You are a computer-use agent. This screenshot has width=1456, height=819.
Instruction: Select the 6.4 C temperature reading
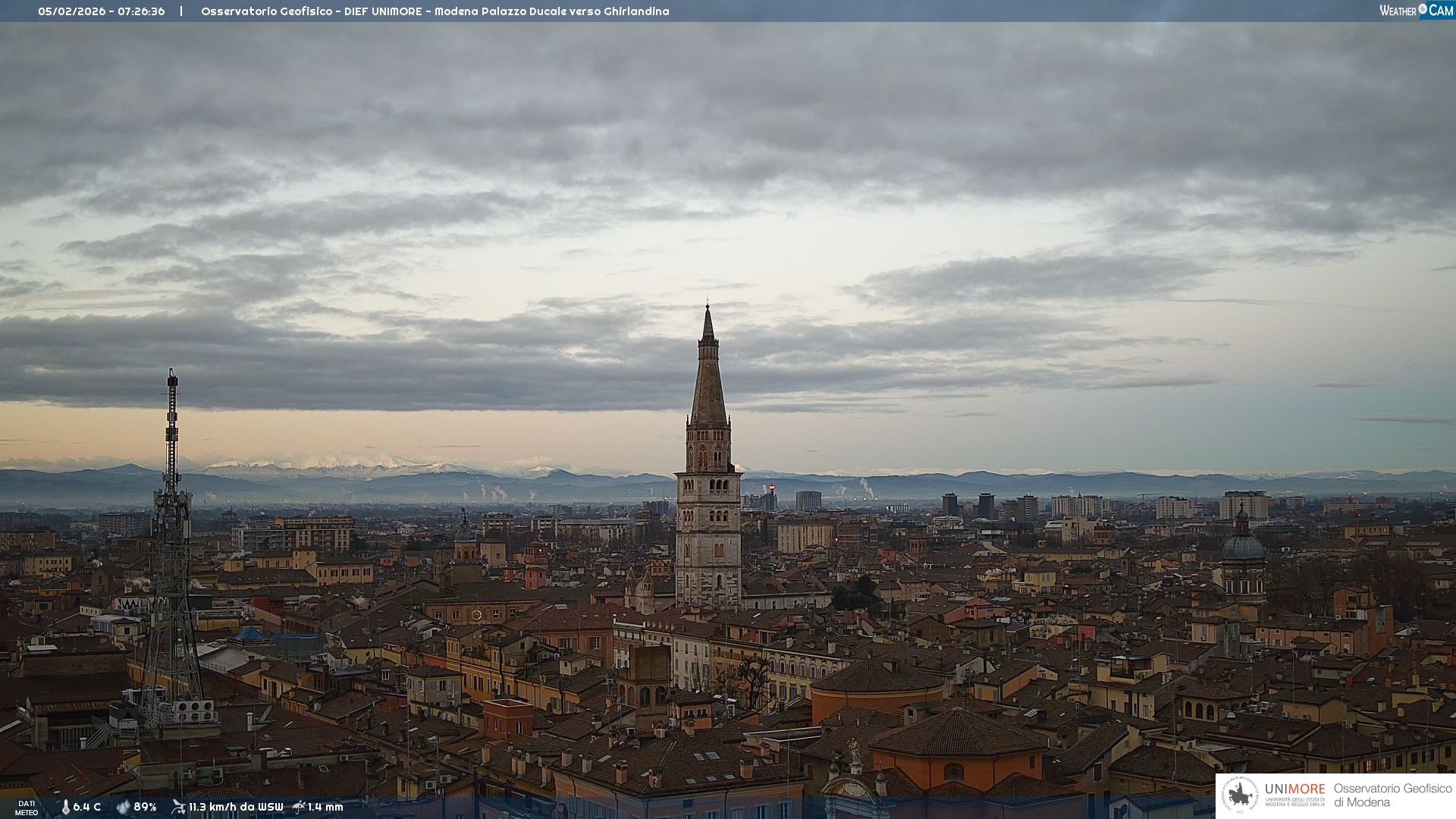(x=87, y=807)
